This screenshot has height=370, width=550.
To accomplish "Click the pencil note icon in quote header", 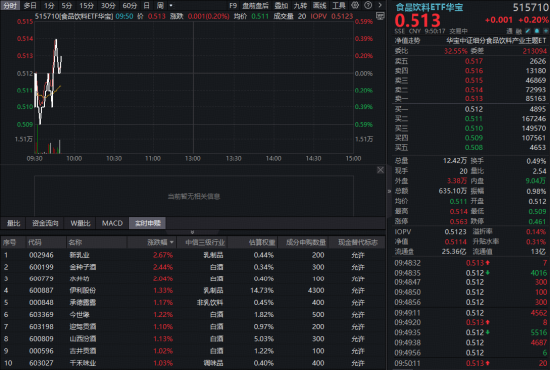I will (528, 31).
